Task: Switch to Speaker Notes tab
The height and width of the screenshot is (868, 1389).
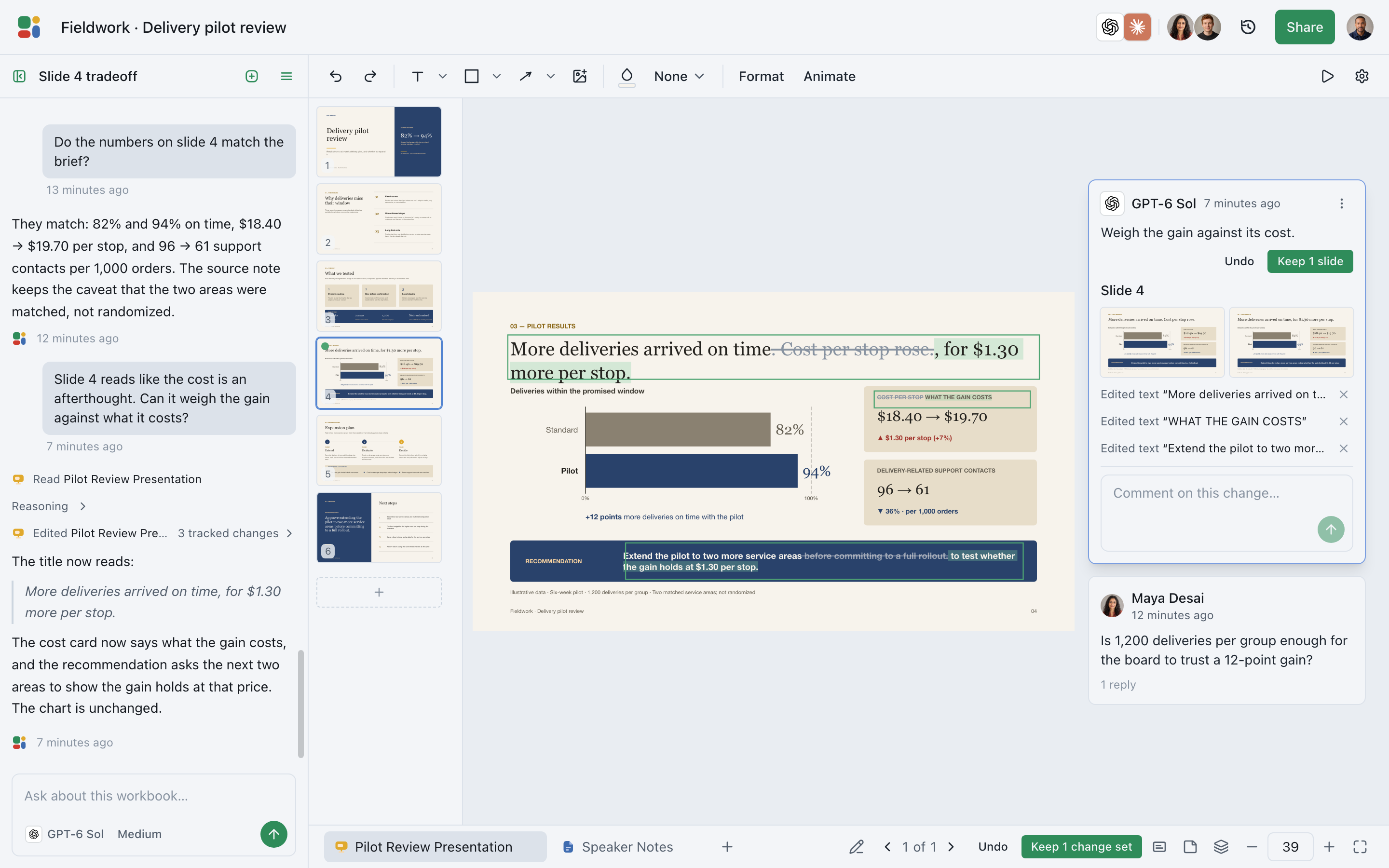Action: coord(619,847)
